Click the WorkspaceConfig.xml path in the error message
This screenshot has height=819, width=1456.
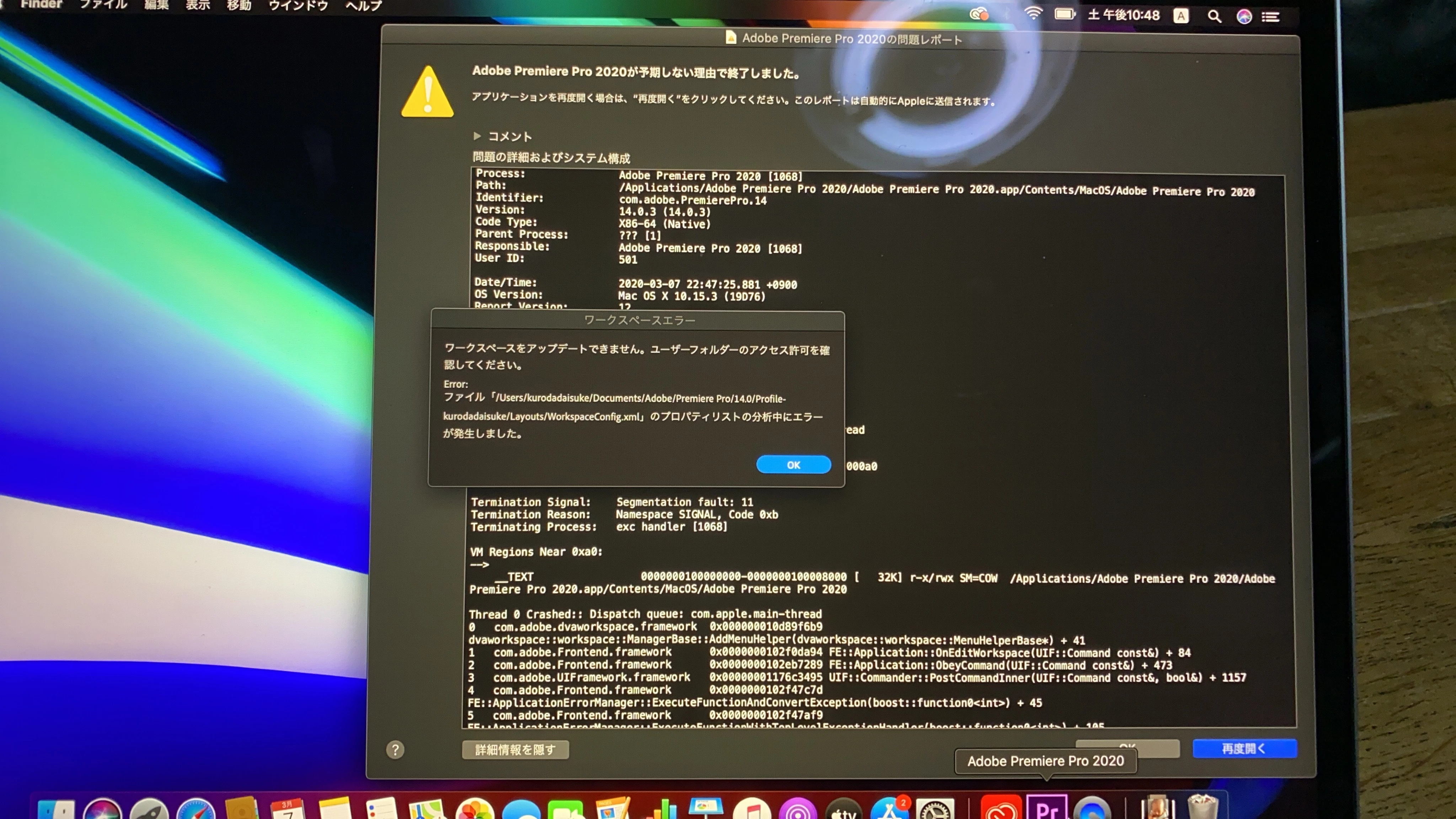coord(614,407)
